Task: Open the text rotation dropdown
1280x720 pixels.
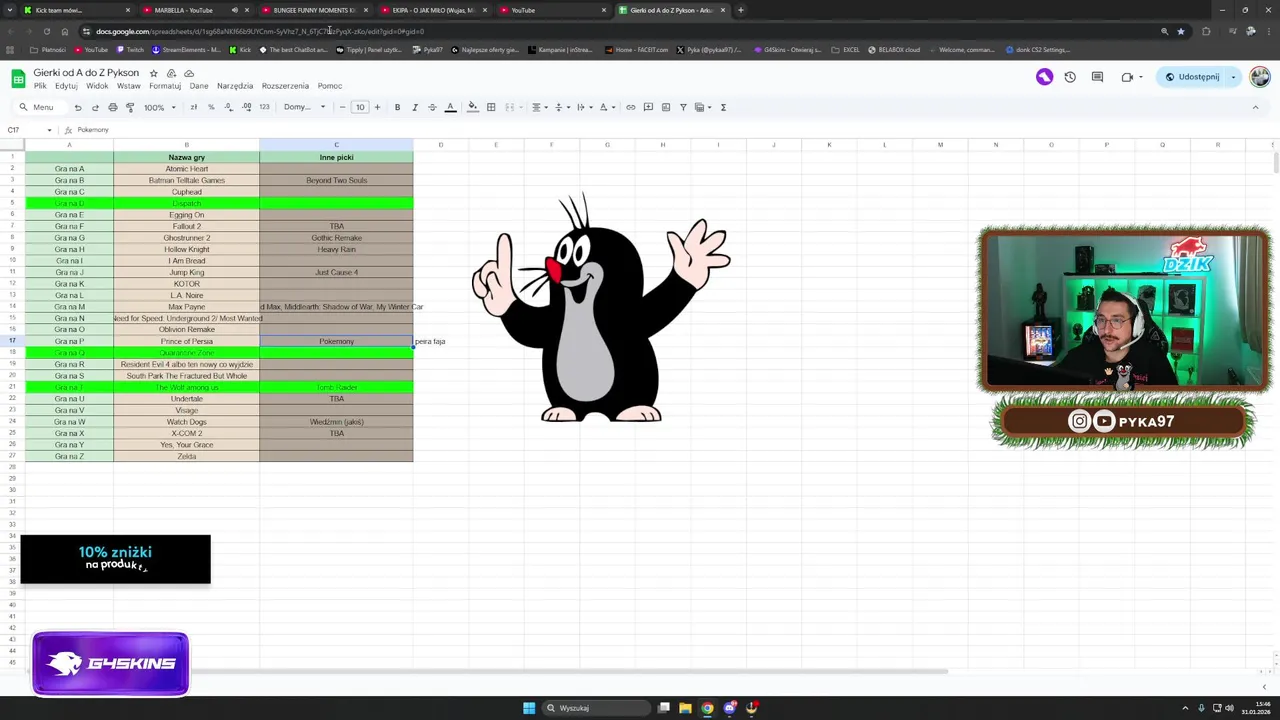Action: click(x=605, y=107)
